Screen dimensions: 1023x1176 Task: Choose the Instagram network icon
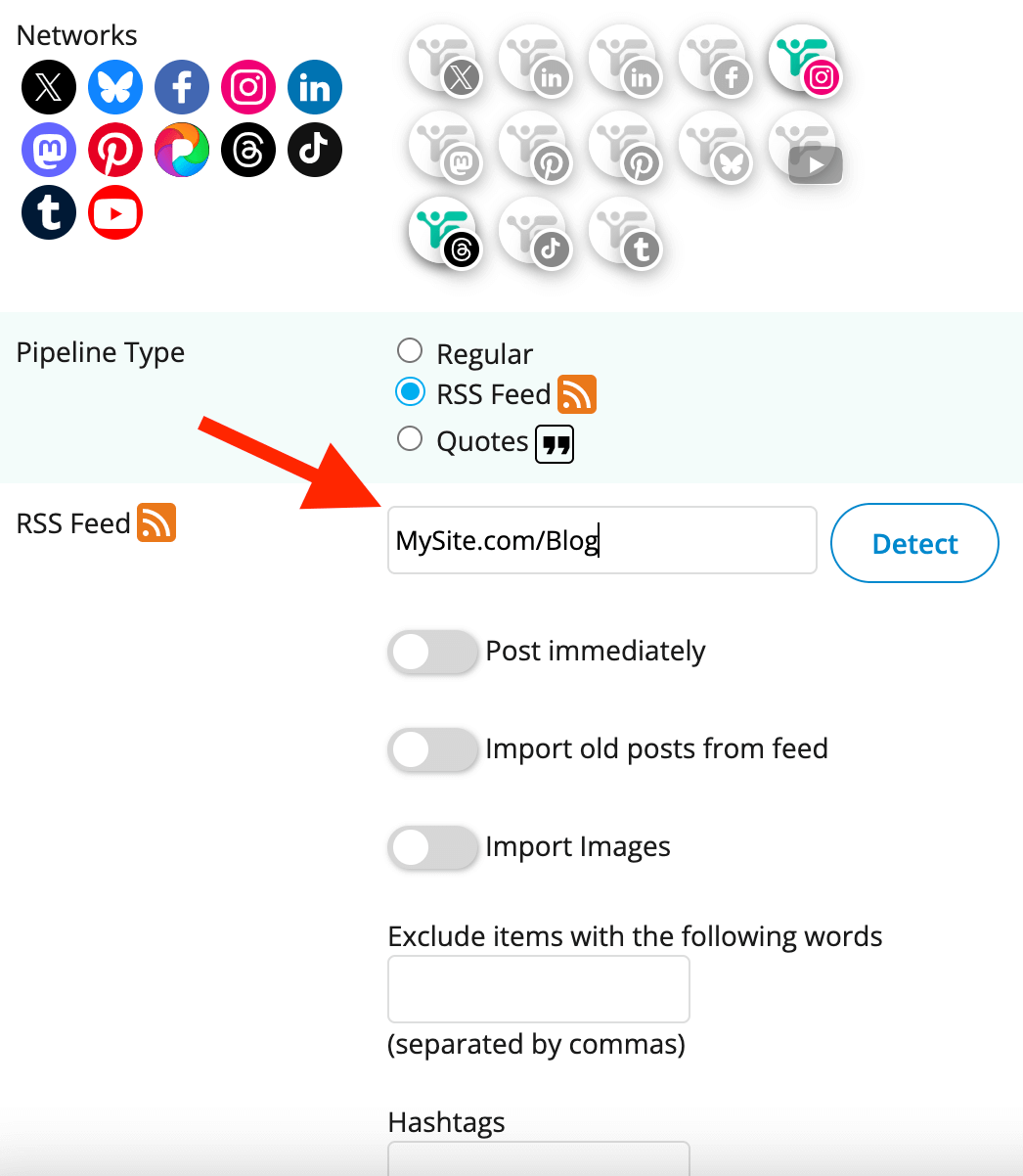click(x=248, y=88)
